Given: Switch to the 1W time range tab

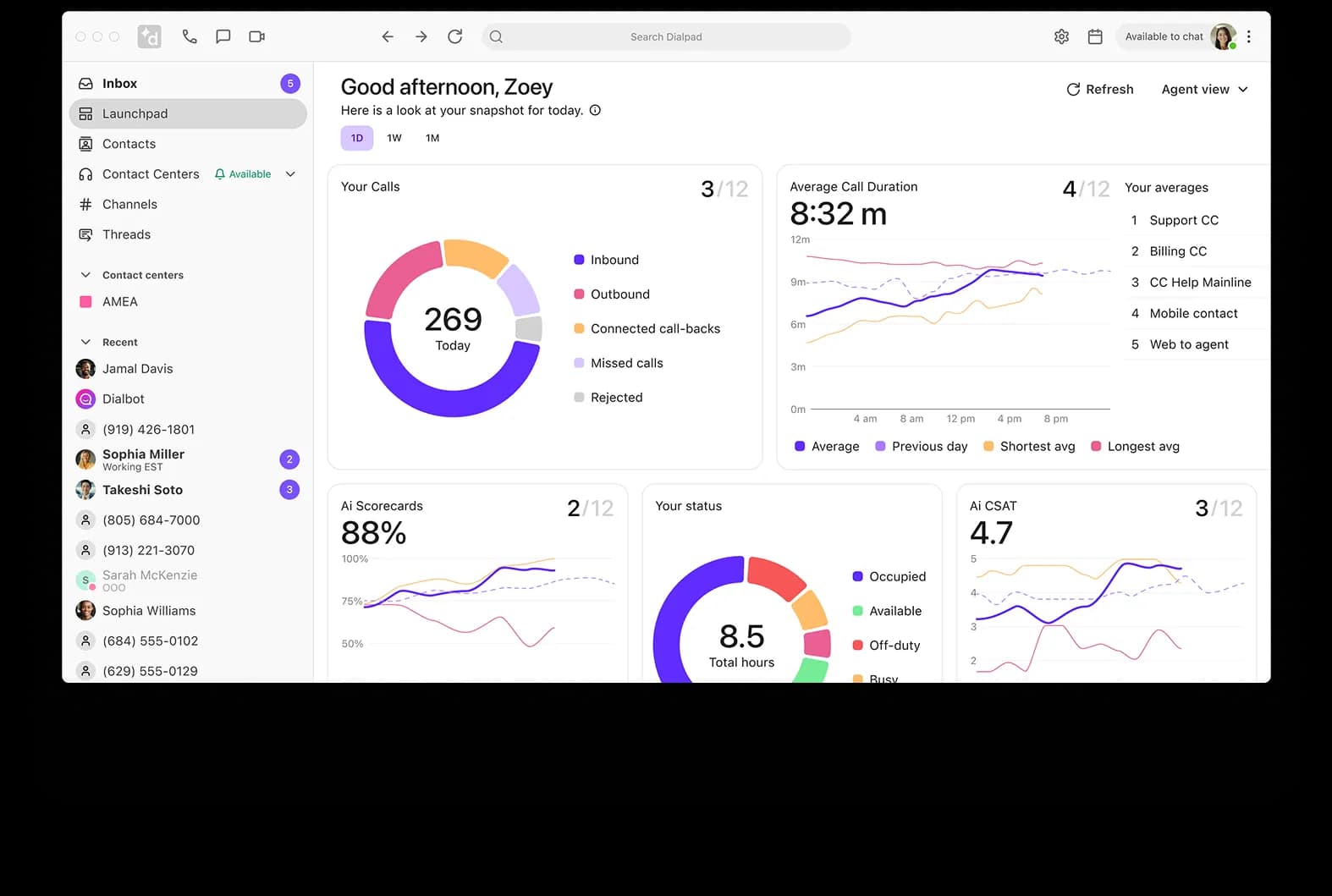Looking at the screenshot, I should (394, 138).
